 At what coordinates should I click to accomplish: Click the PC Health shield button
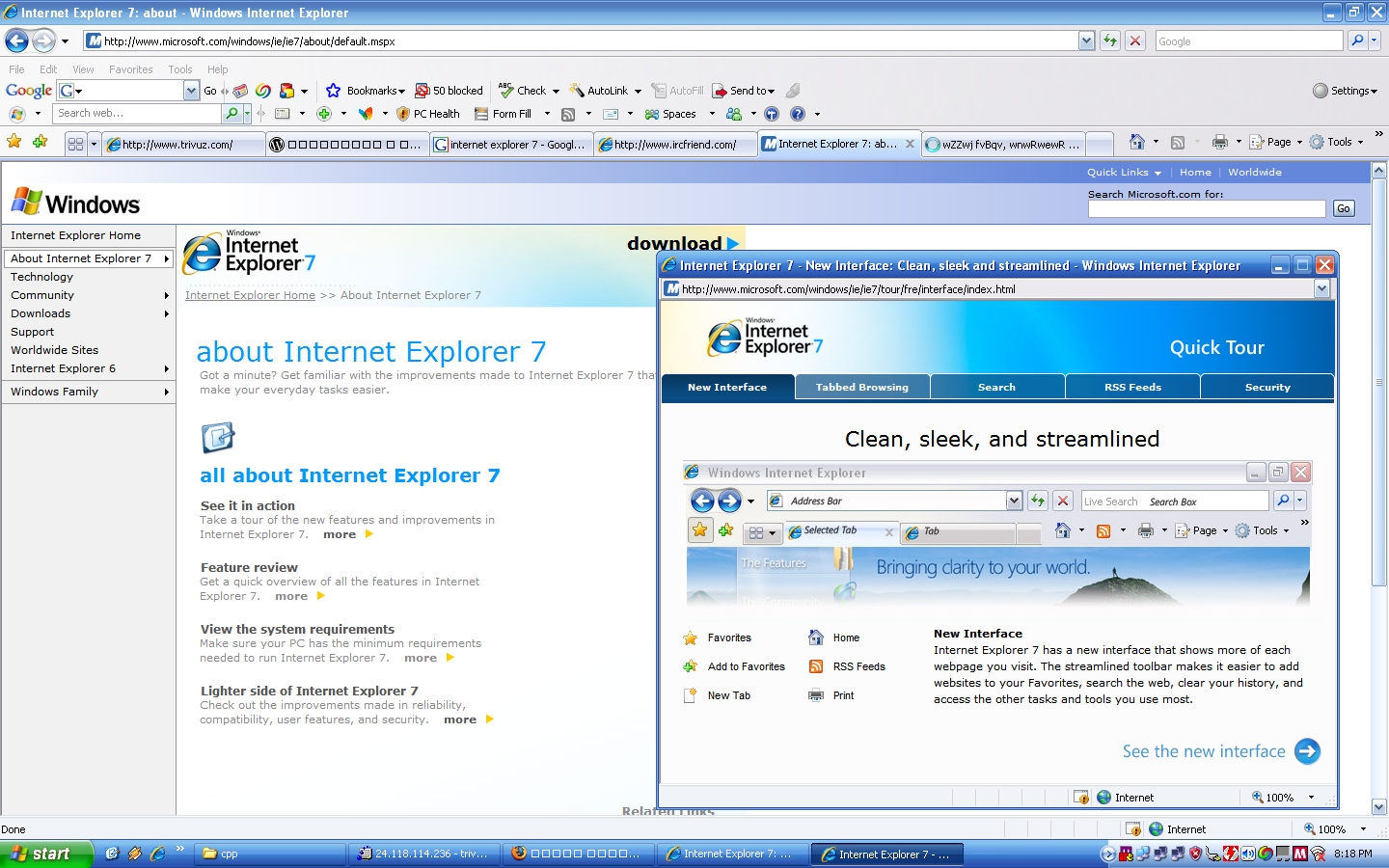click(427, 114)
